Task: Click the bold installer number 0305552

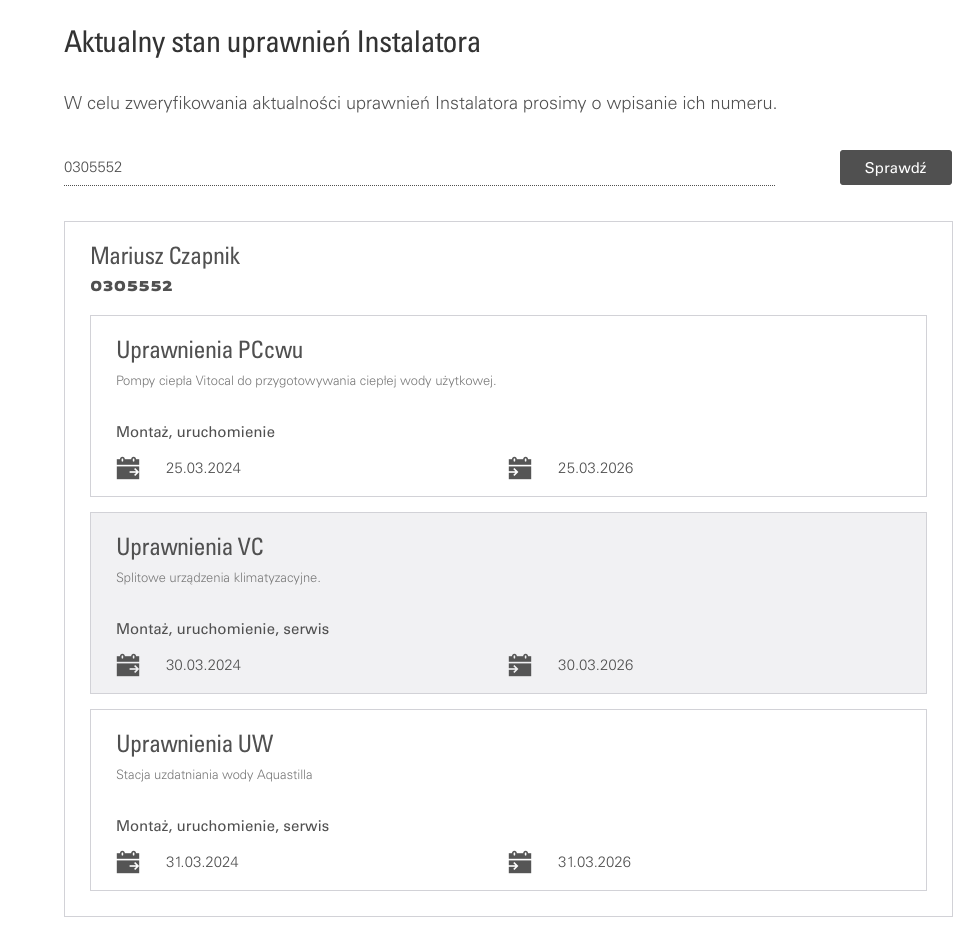Action: click(x=132, y=286)
